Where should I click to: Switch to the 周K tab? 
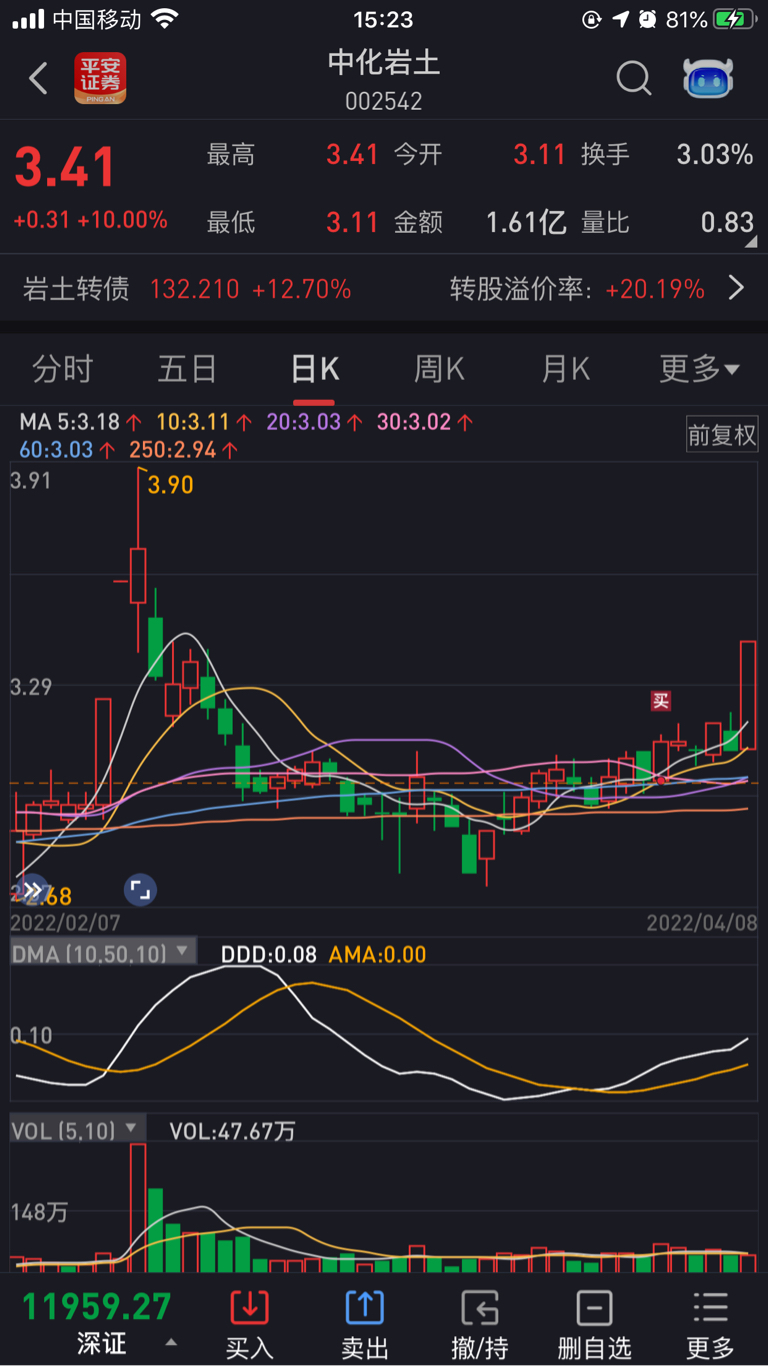pos(439,369)
